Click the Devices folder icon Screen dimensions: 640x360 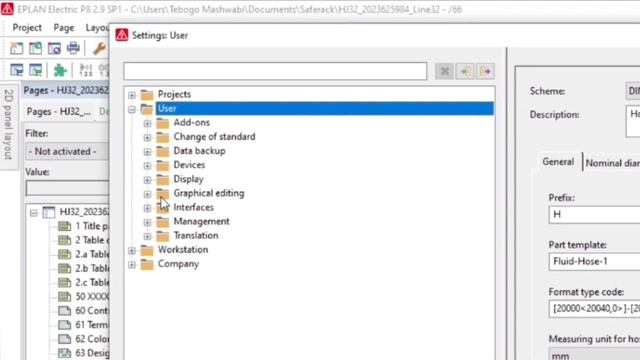162,165
